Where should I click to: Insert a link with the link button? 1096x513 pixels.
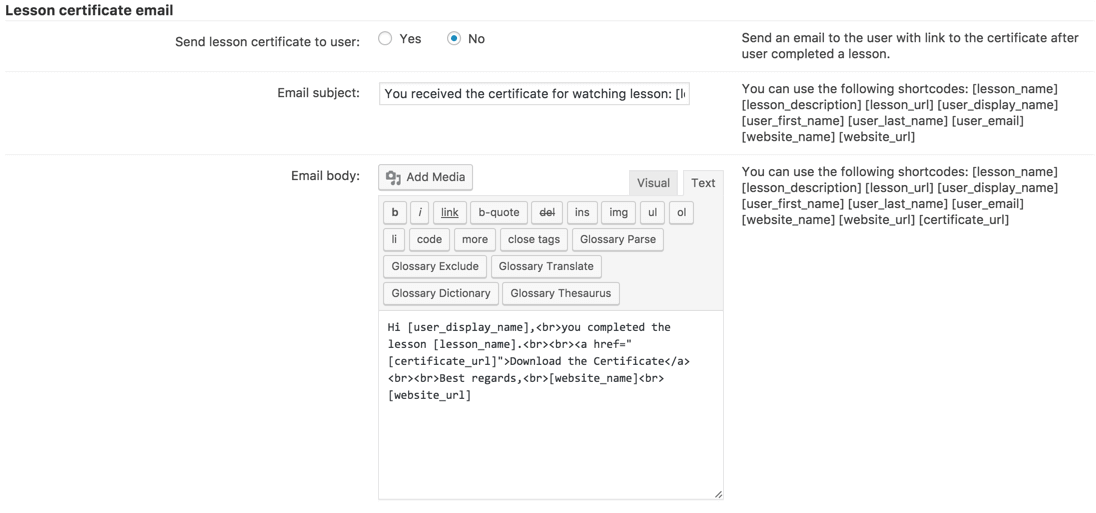click(449, 212)
